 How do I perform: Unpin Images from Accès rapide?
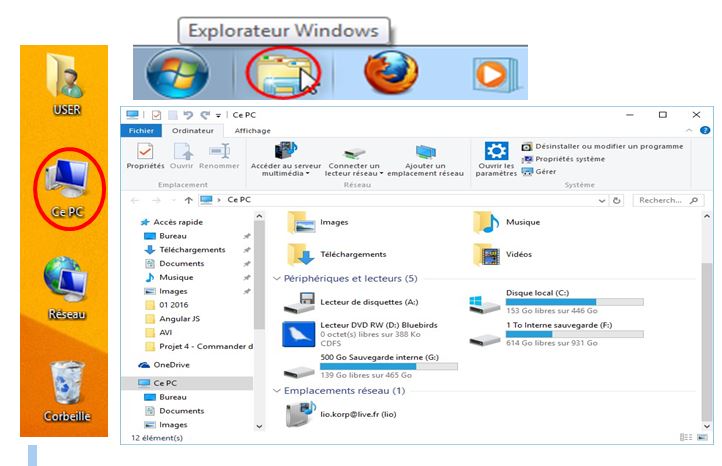pos(247,291)
